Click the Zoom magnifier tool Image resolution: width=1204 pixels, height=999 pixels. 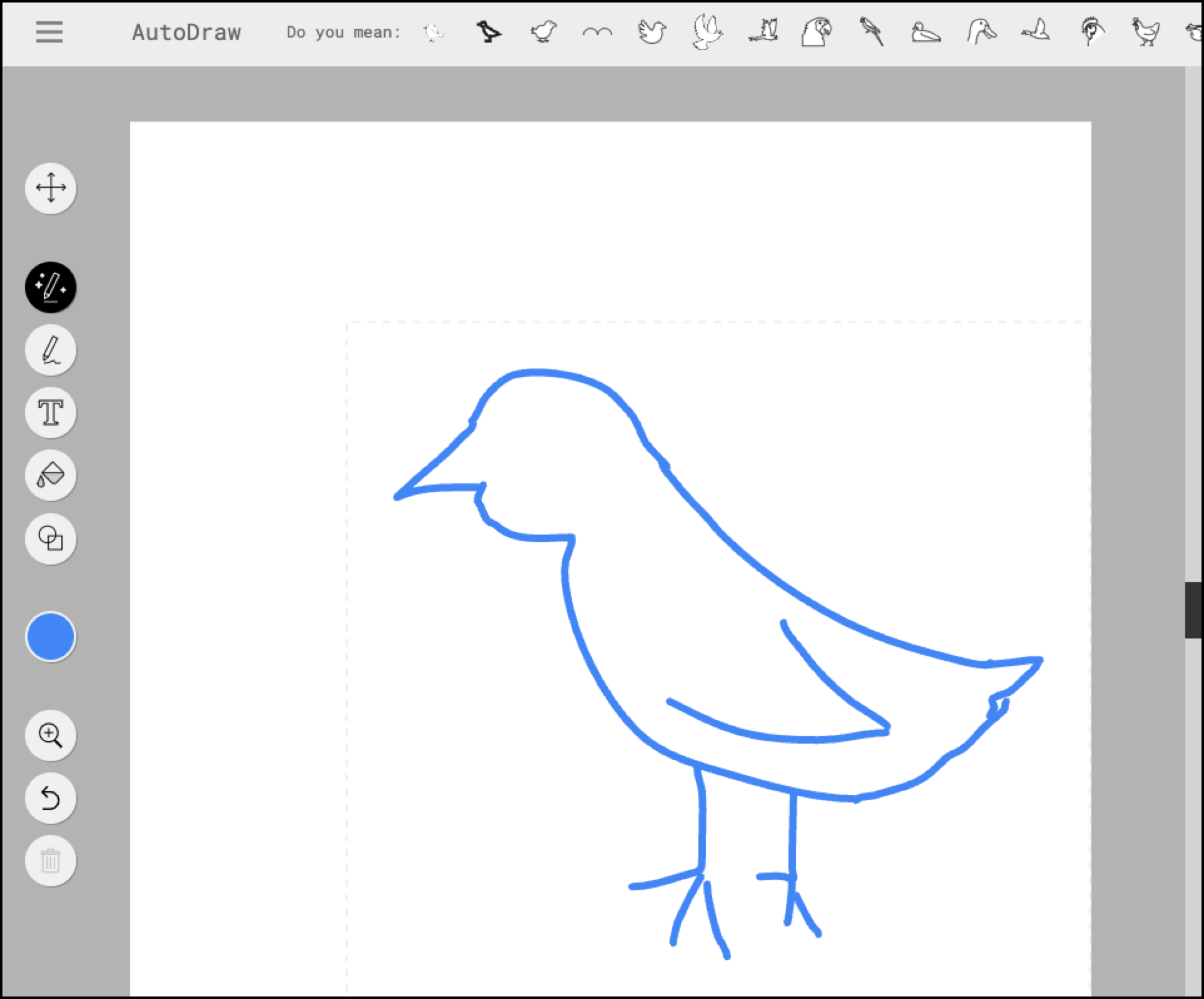click(x=51, y=735)
